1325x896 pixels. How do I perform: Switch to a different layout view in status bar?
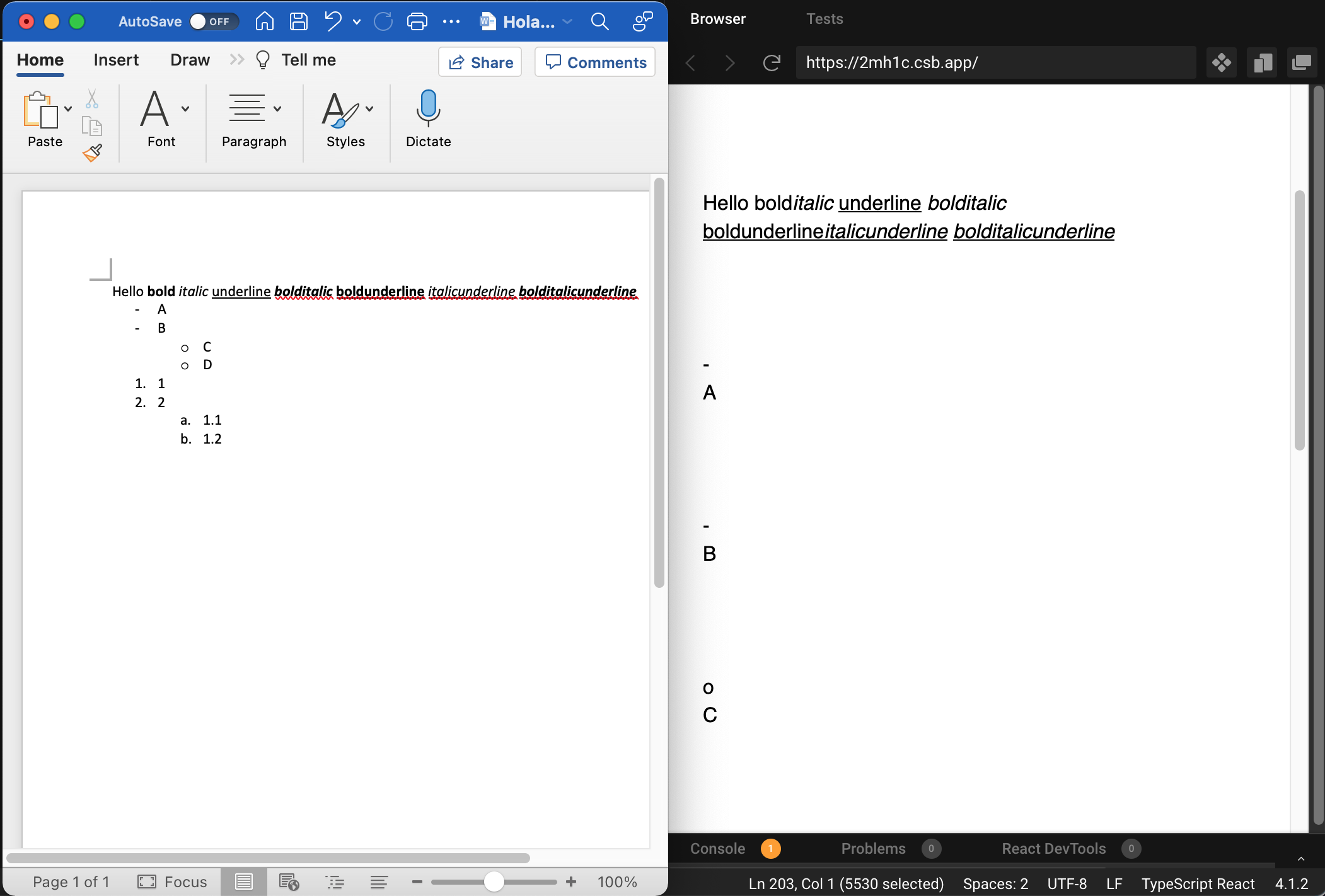point(287,882)
